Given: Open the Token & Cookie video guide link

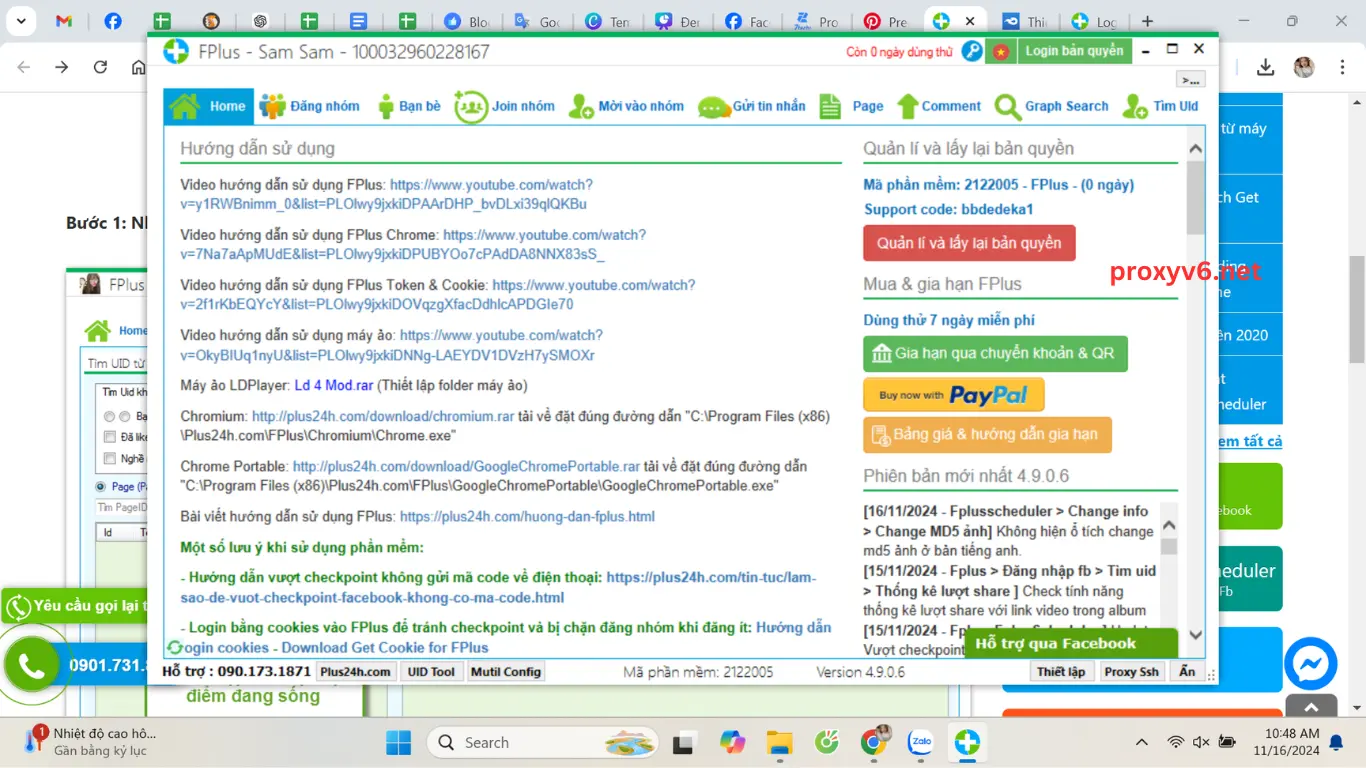Looking at the screenshot, I should (x=437, y=295).
